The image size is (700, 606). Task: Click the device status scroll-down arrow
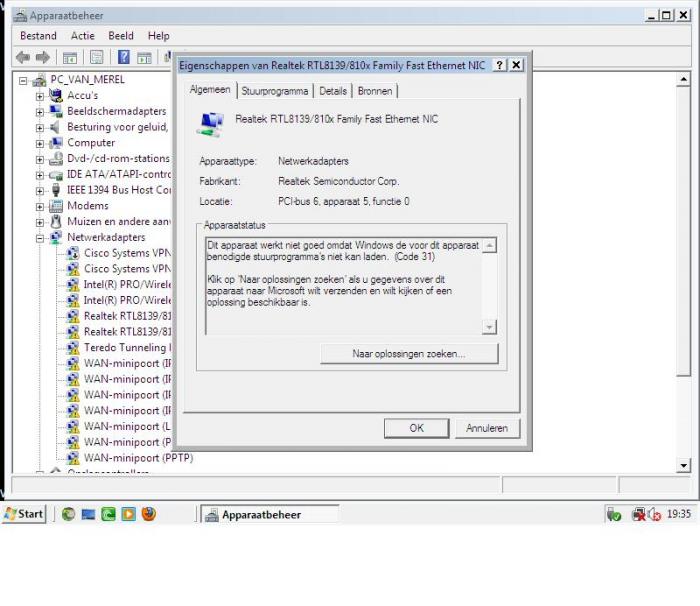489,327
